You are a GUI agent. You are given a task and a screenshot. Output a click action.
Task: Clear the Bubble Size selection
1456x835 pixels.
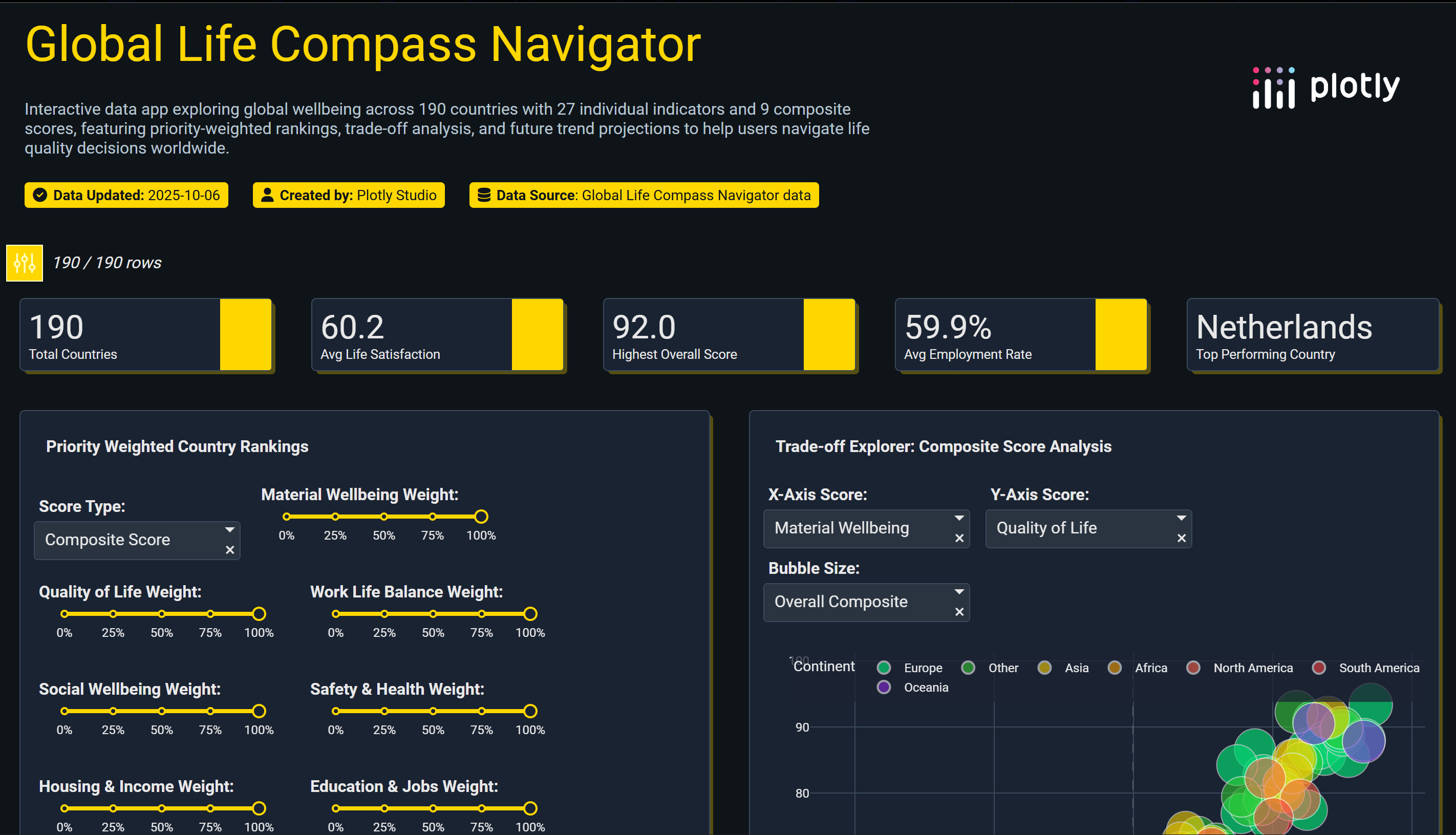[959, 612]
